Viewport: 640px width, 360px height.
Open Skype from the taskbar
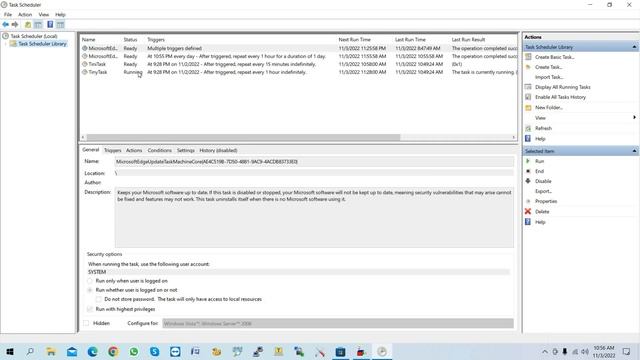(154, 351)
